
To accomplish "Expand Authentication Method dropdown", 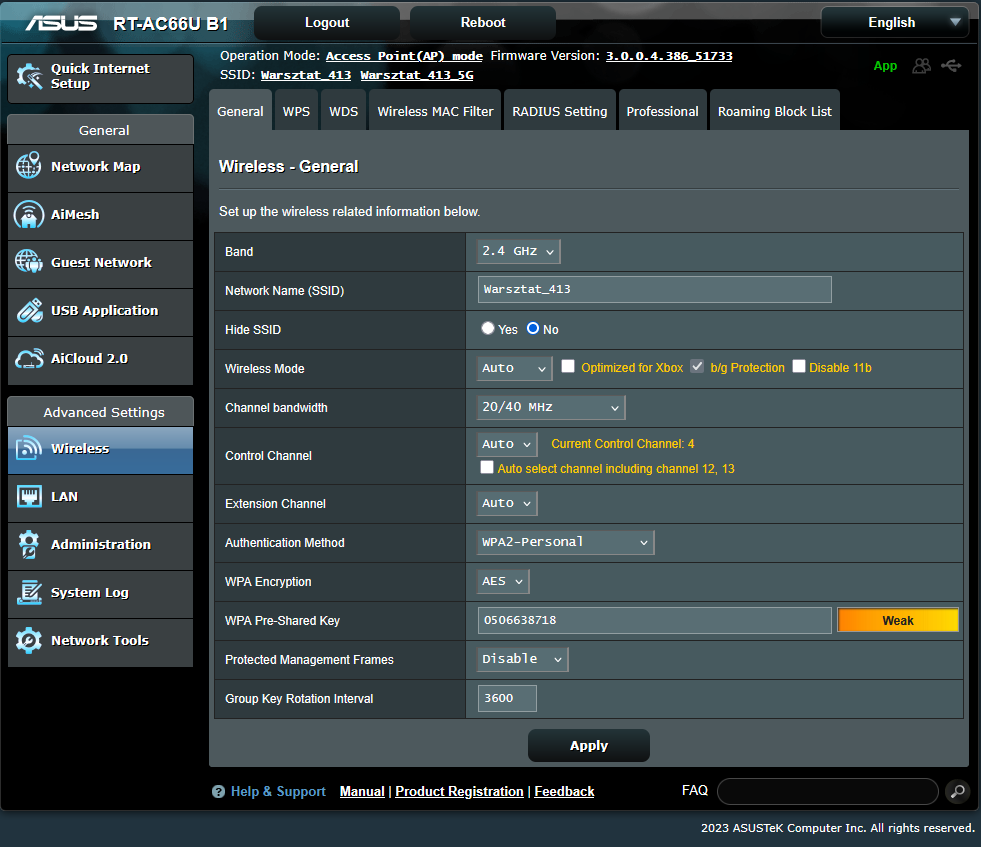I will (x=566, y=542).
